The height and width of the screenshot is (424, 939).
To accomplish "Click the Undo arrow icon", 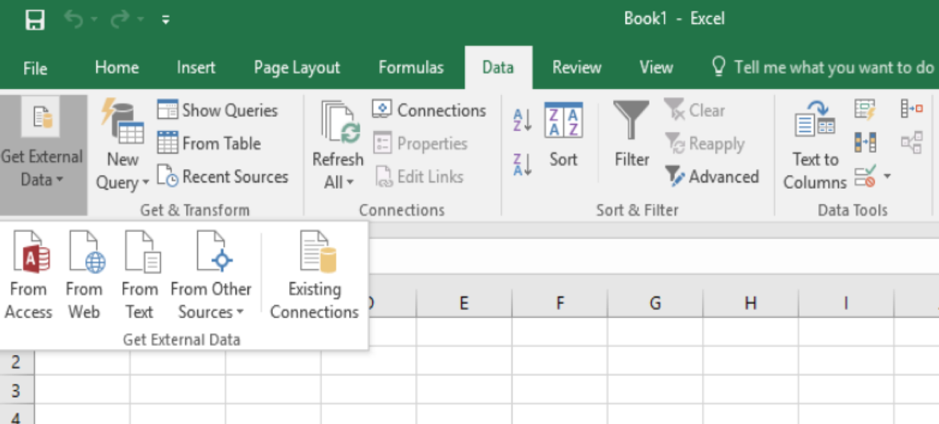I will 74,20.
